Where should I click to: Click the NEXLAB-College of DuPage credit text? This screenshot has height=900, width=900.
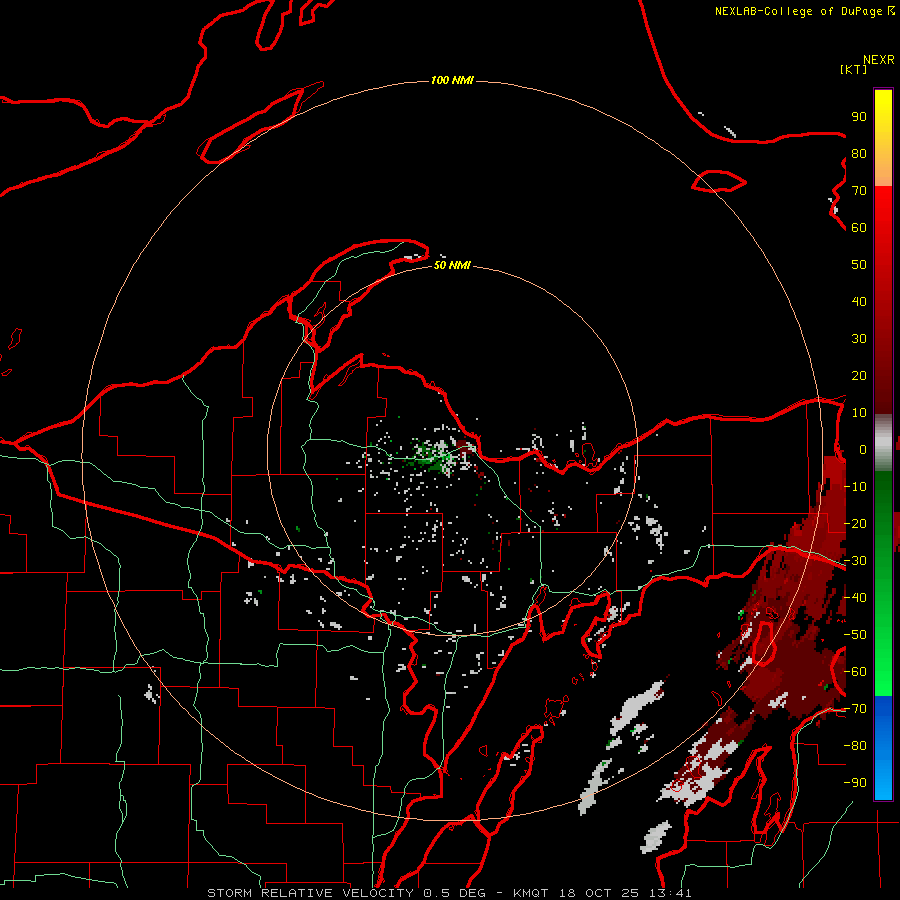[805, 11]
